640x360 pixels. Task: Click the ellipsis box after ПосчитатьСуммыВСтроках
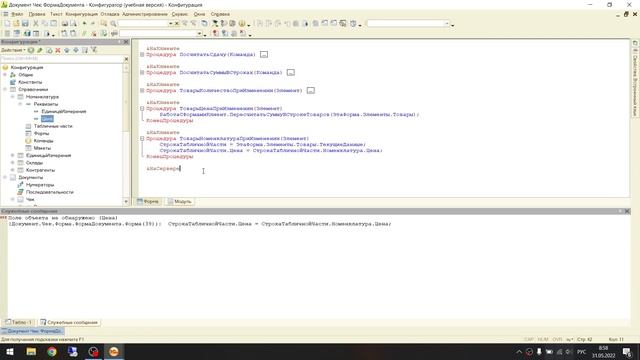291,73
